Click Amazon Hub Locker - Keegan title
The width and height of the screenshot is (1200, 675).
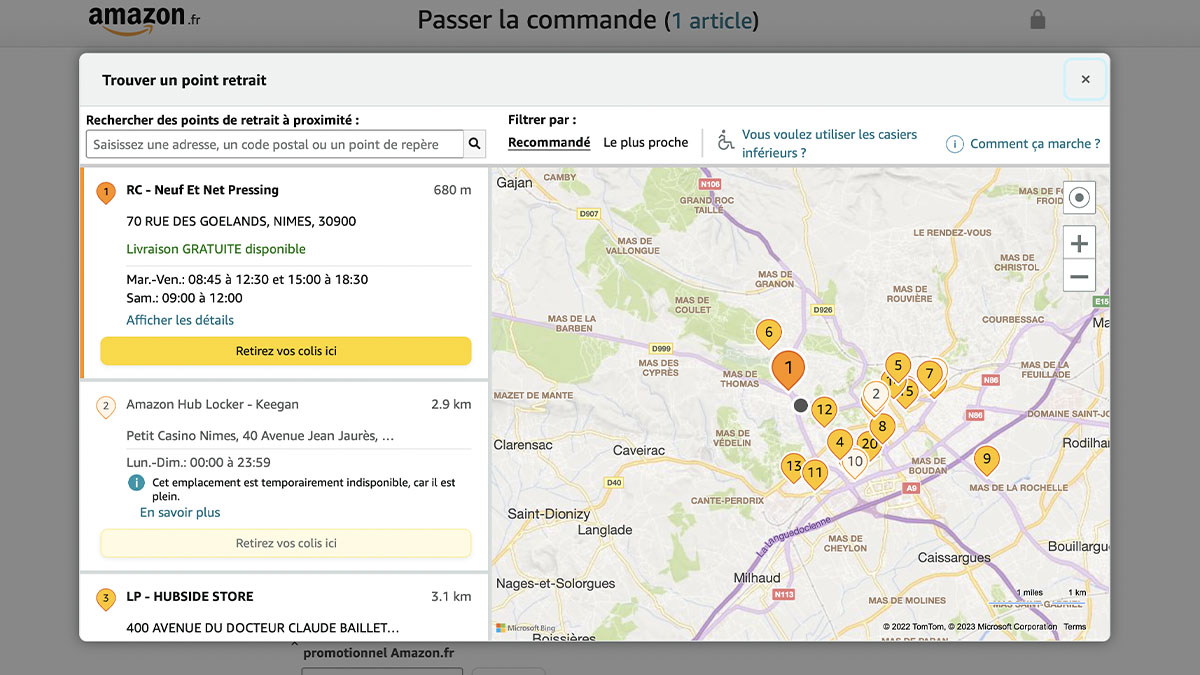(212, 404)
